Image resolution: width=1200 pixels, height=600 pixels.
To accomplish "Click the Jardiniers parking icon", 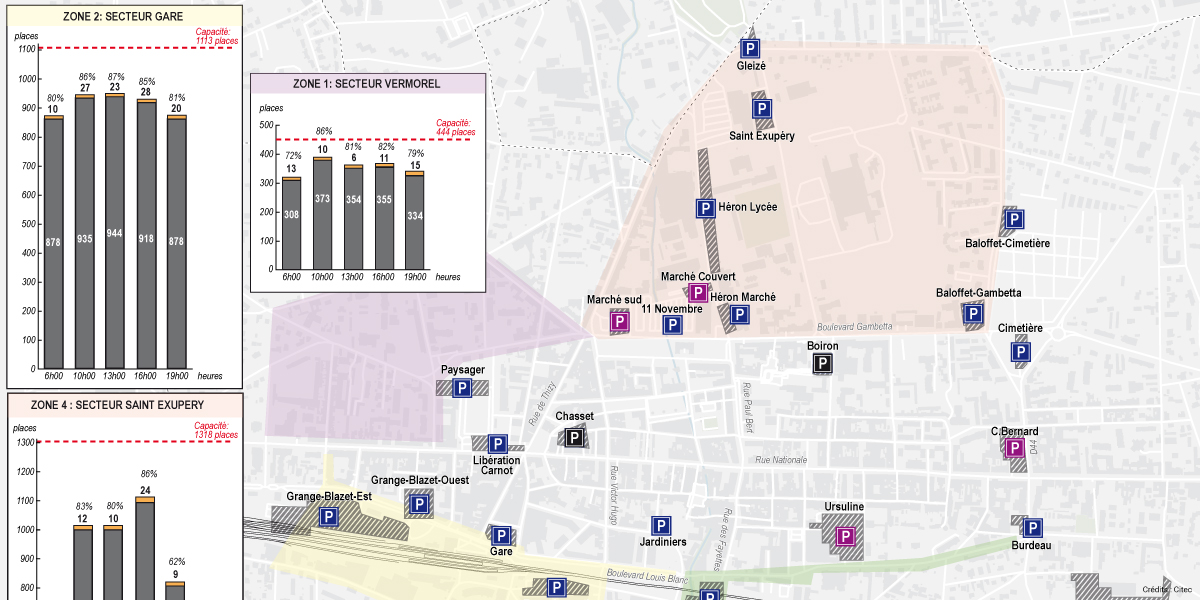I will point(661,524).
